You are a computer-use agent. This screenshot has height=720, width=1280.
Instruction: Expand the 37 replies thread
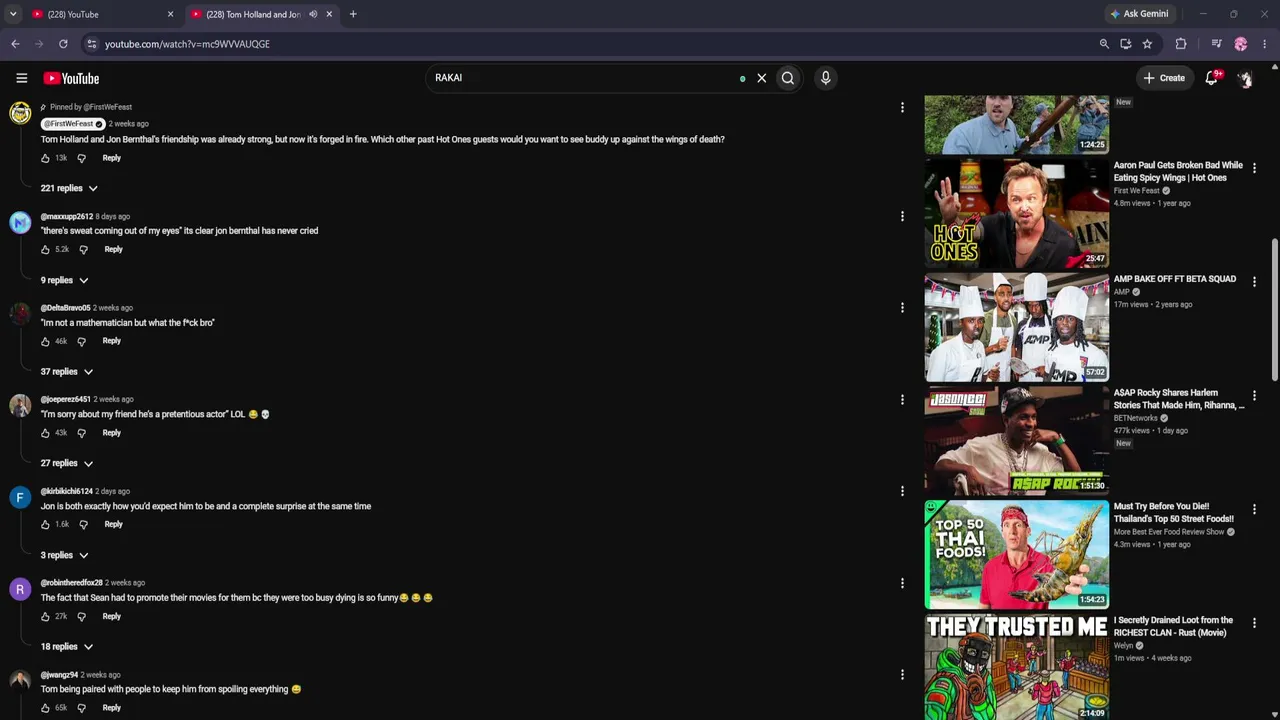pyautogui.click(x=67, y=372)
